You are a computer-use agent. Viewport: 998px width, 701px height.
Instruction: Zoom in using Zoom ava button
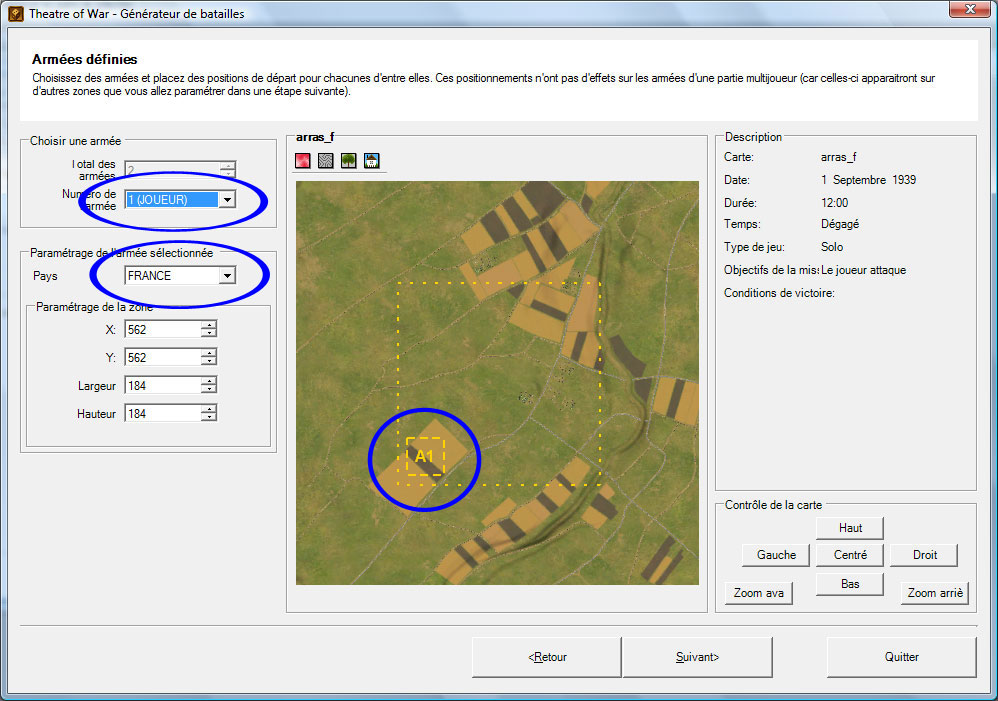point(759,593)
